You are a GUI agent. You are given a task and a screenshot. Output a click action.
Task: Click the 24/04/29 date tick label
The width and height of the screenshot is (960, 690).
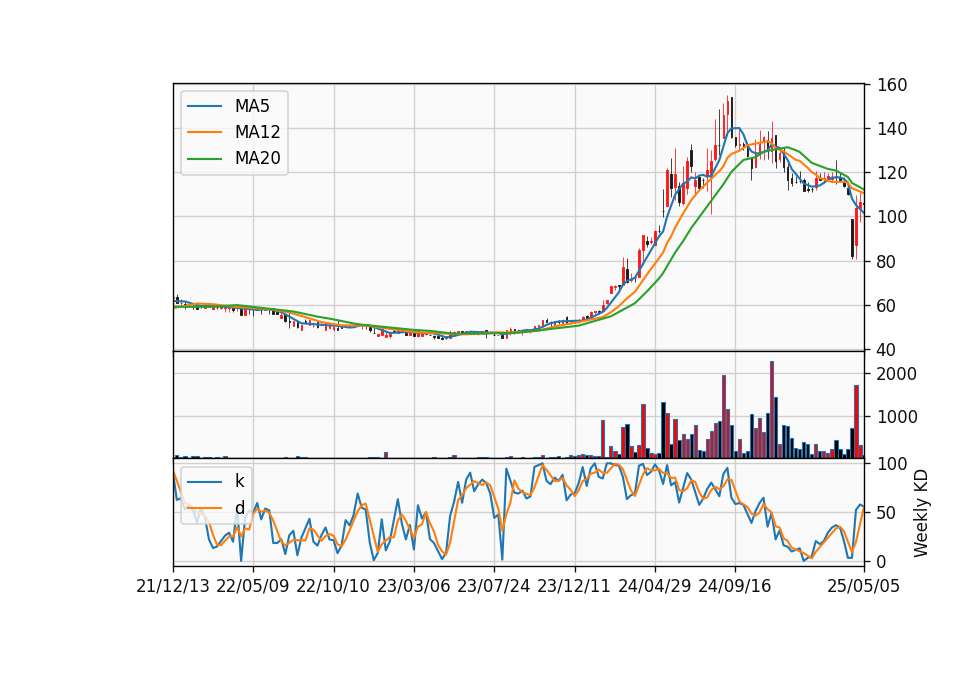654,586
